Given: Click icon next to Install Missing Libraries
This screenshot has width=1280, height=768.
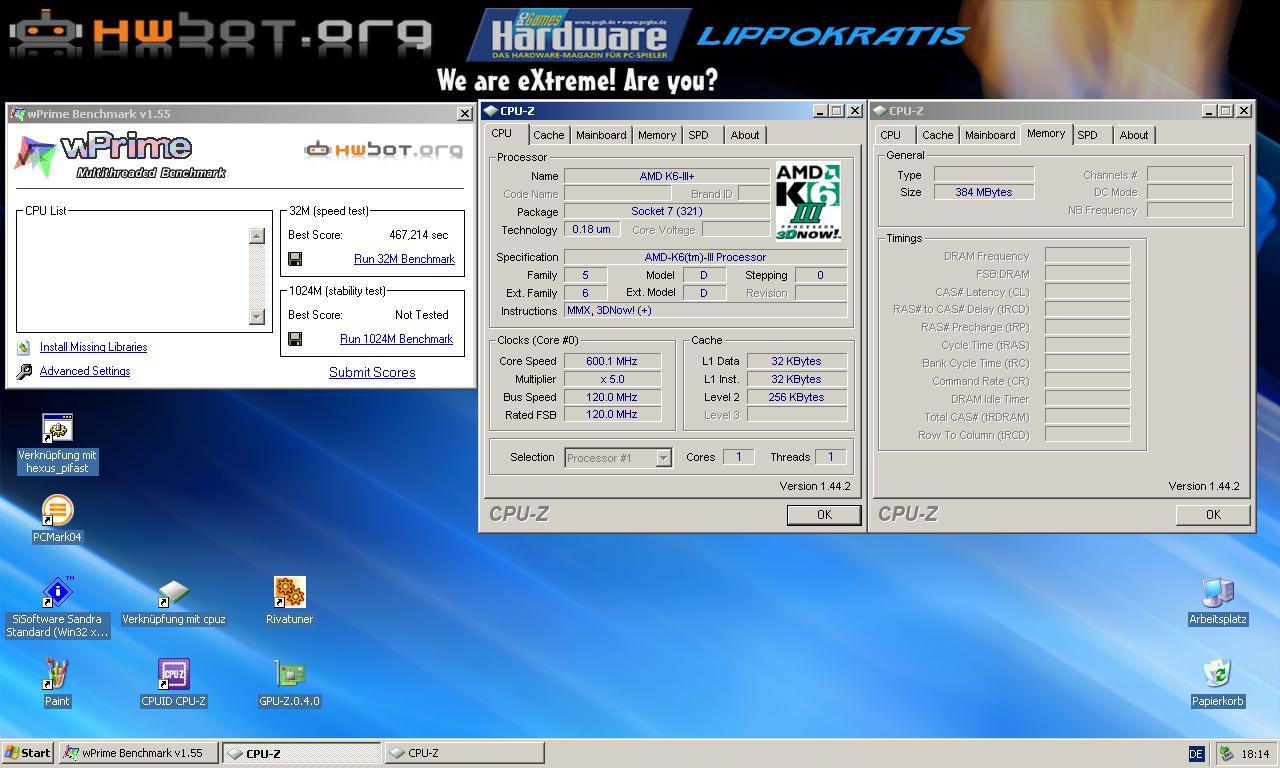Looking at the screenshot, I should tap(24, 348).
